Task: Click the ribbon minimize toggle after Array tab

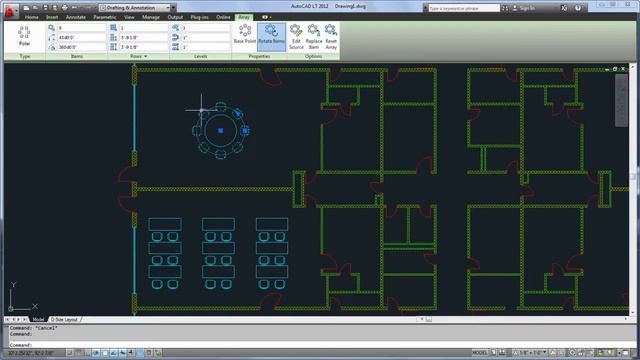Action: click(x=266, y=17)
